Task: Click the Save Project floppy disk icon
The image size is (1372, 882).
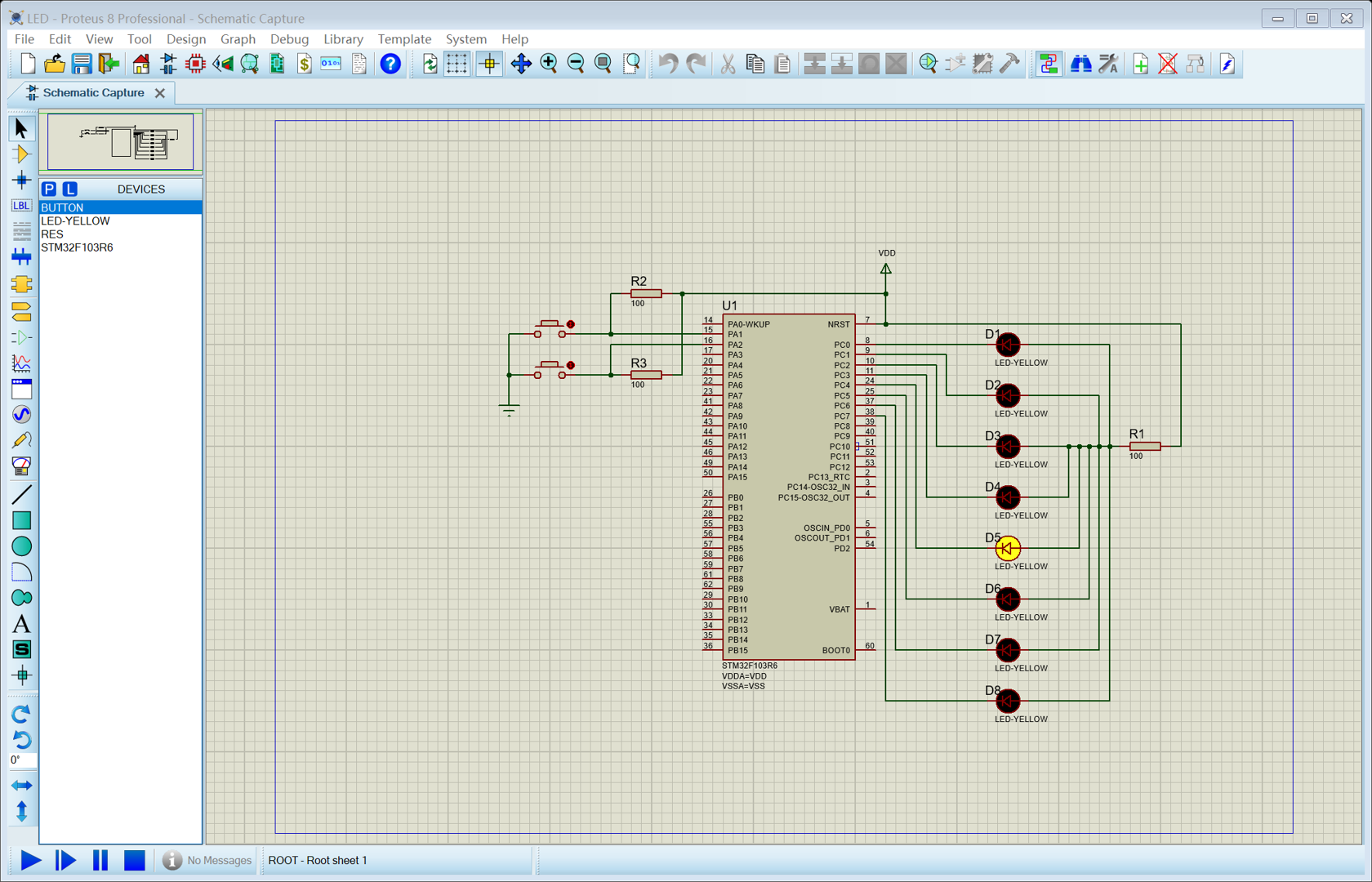Action: click(81, 64)
